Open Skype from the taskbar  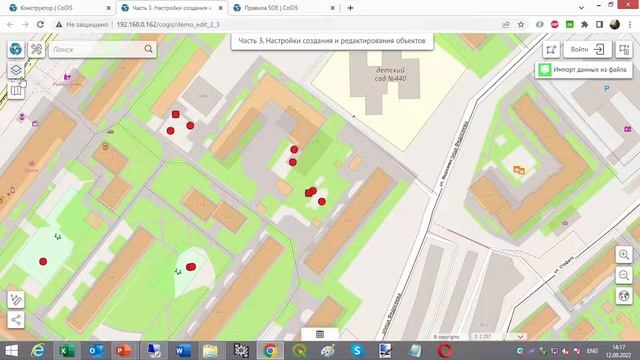357,351
